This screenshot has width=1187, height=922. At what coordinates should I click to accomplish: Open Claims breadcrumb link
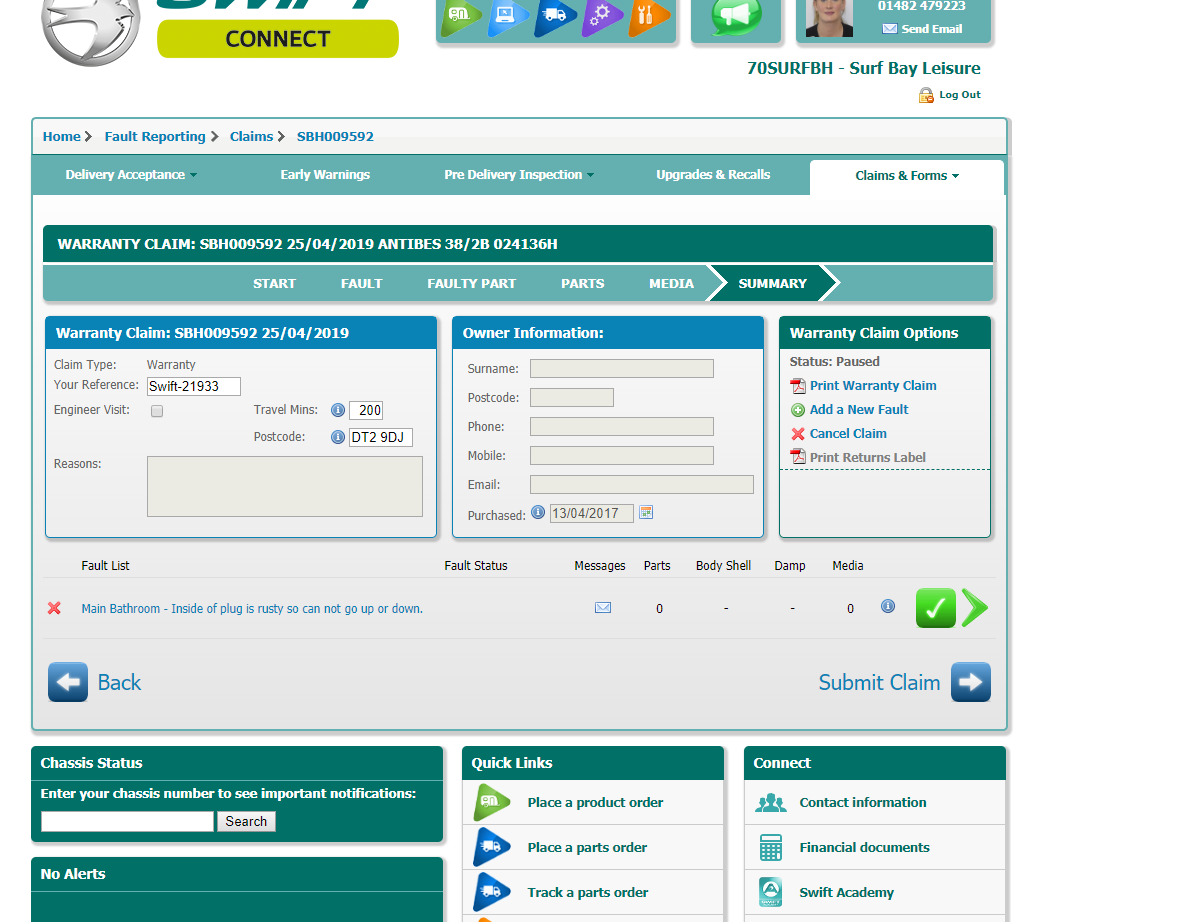[x=251, y=136]
